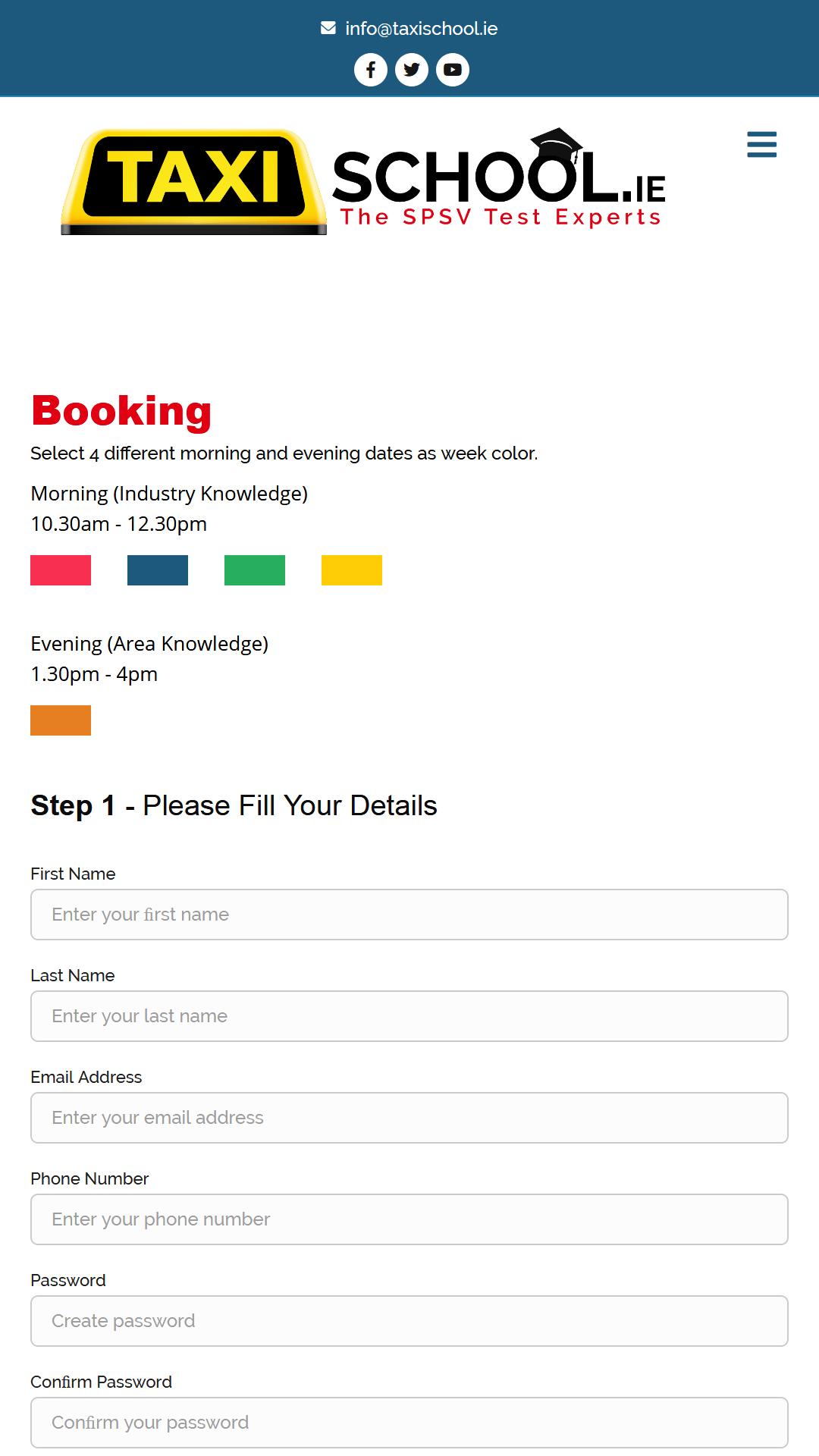The height and width of the screenshot is (1456, 819).
Task: Select the Email Address input
Action: (409, 1118)
